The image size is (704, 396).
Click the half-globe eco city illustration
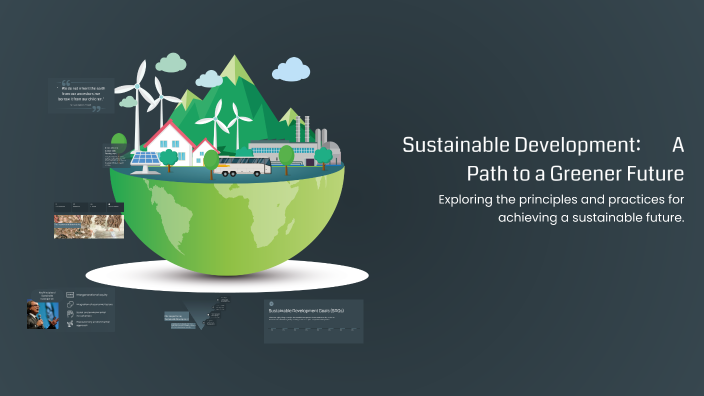pyautogui.click(x=227, y=173)
